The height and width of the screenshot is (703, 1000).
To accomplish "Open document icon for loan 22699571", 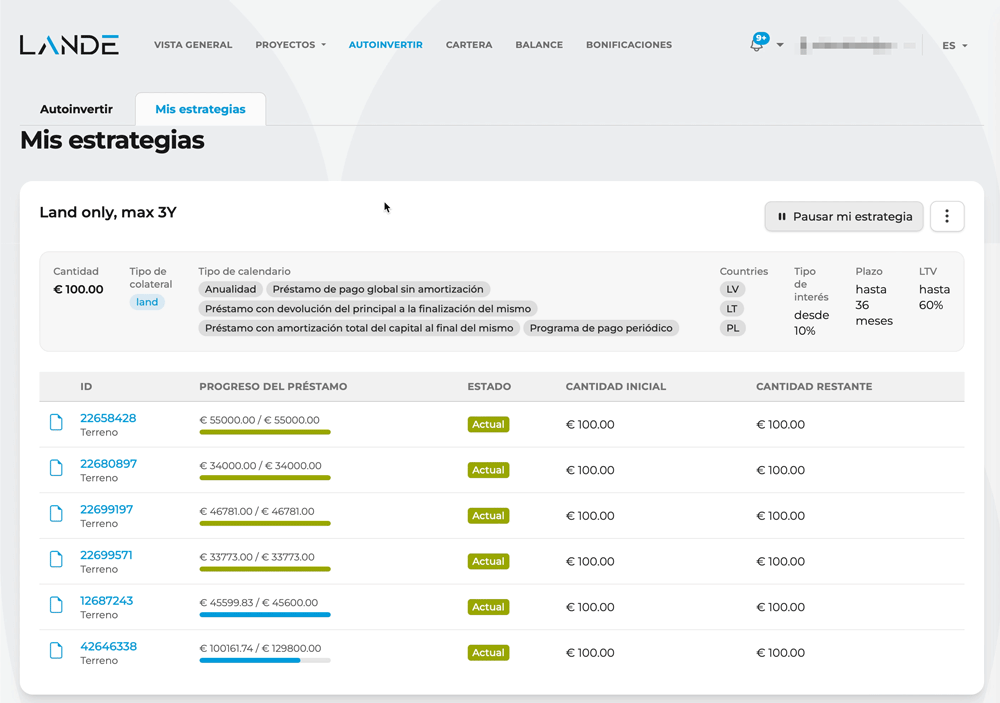I will pyautogui.click(x=56, y=559).
